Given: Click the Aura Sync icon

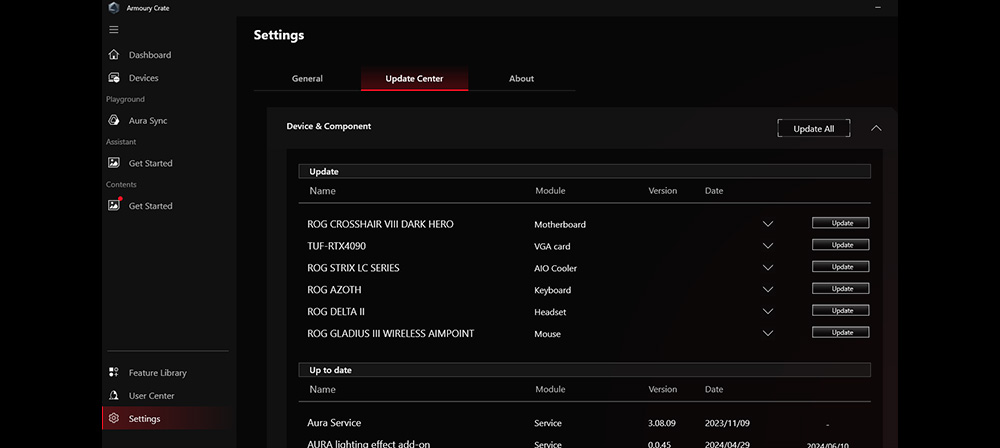Looking at the screenshot, I should point(114,120).
